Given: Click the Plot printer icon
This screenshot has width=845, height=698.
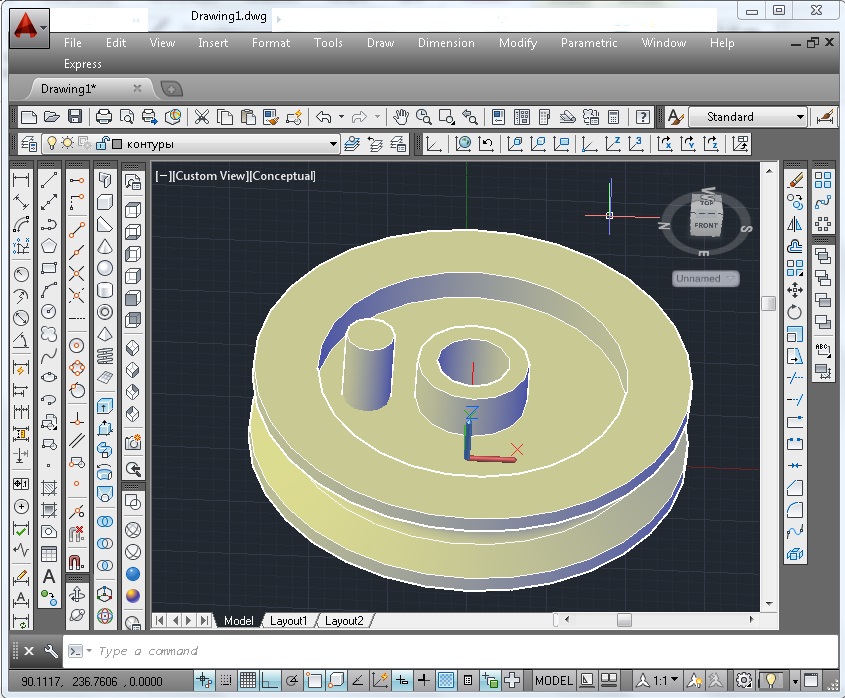Looking at the screenshot, I should [103, 116].
